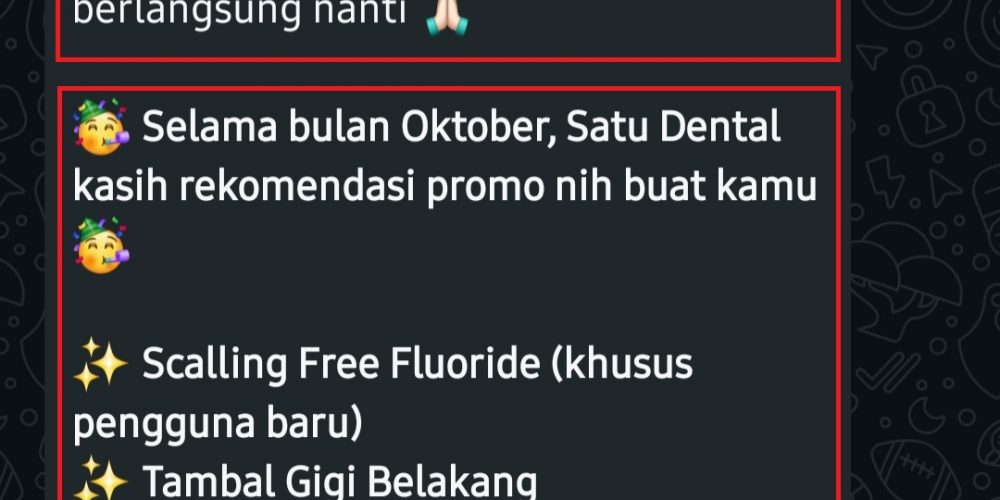Screen dimensions: 1000x500
Task: Select the "Tambal Gigi Belakang" promo item
Action: point(339,482)
